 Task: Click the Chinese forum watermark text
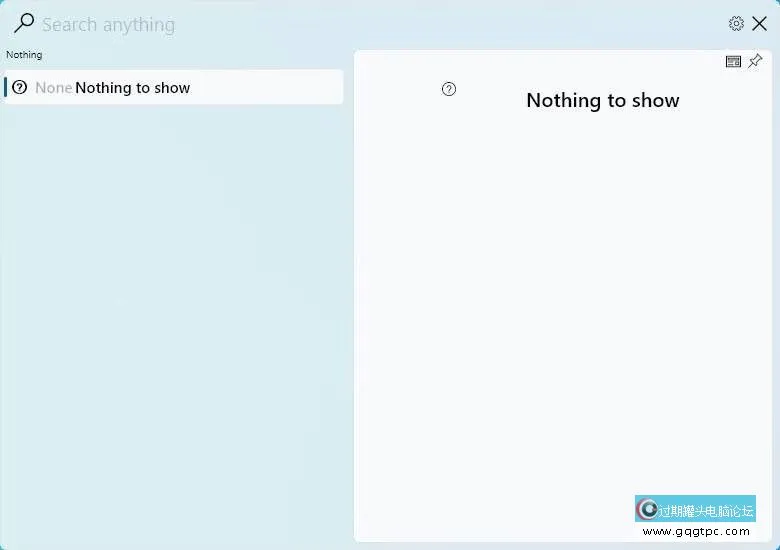[706, 510]
